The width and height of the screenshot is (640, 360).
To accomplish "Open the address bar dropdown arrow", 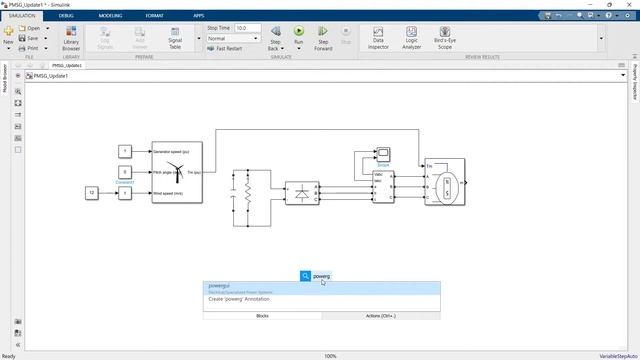I will [x=623, y=76].
